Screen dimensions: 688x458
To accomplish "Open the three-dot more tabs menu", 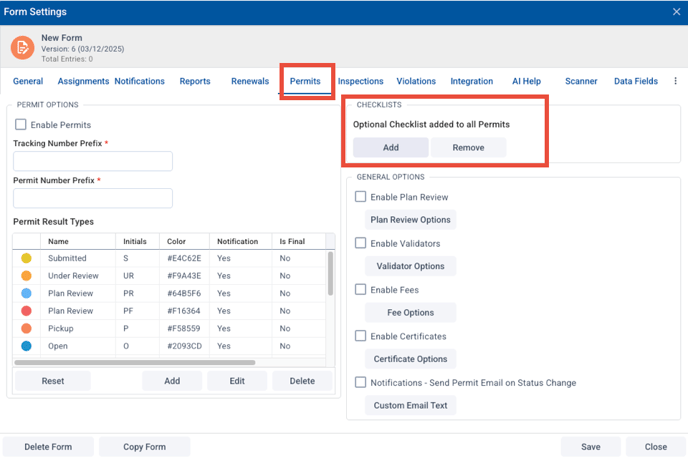I will click(675, 81).
